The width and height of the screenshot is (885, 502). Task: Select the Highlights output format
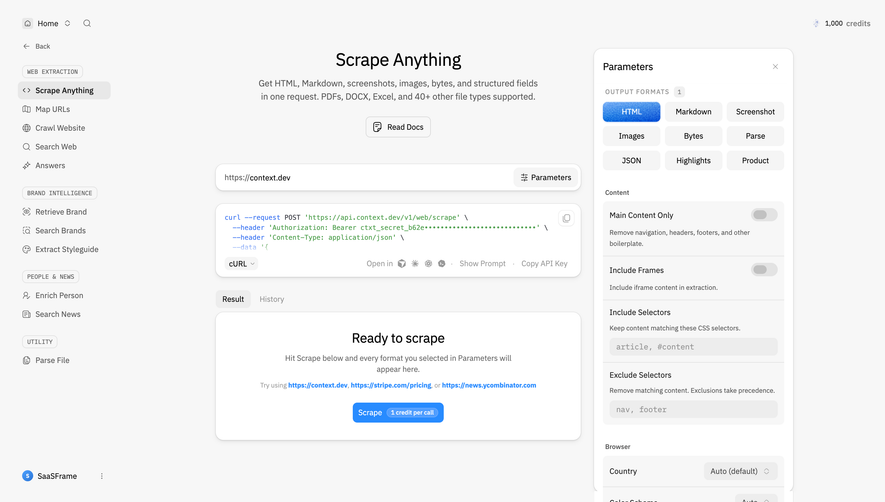tap(693, 160)
